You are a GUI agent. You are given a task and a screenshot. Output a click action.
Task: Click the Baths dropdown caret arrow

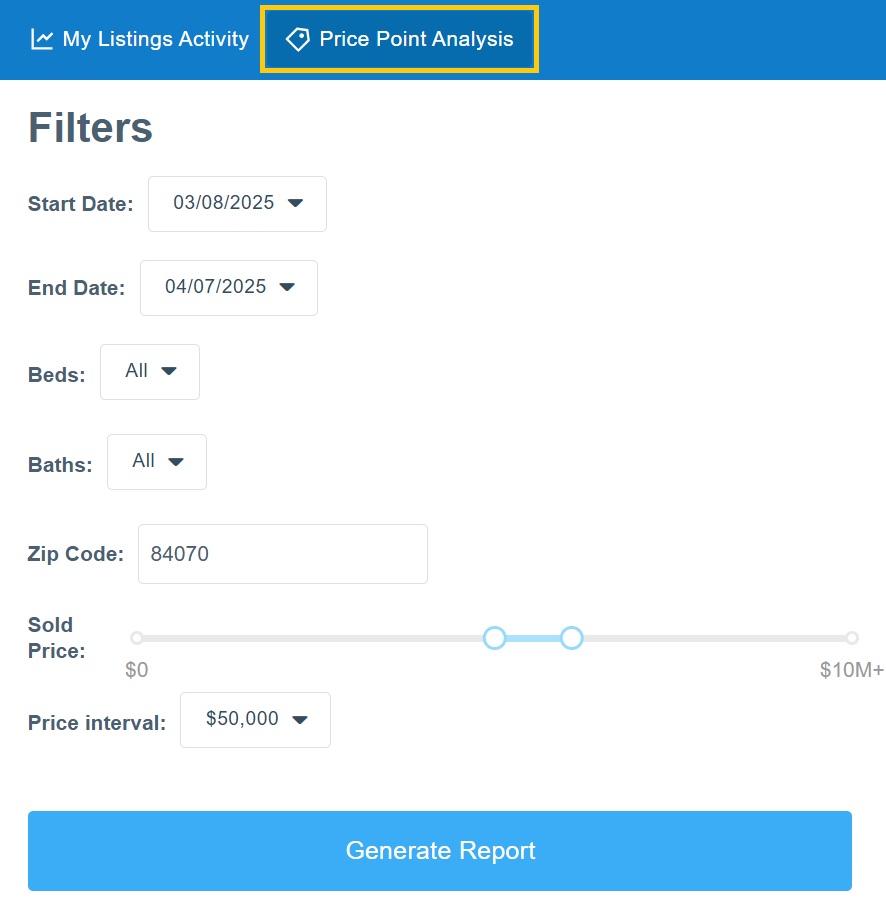click(x=176, y=461)
